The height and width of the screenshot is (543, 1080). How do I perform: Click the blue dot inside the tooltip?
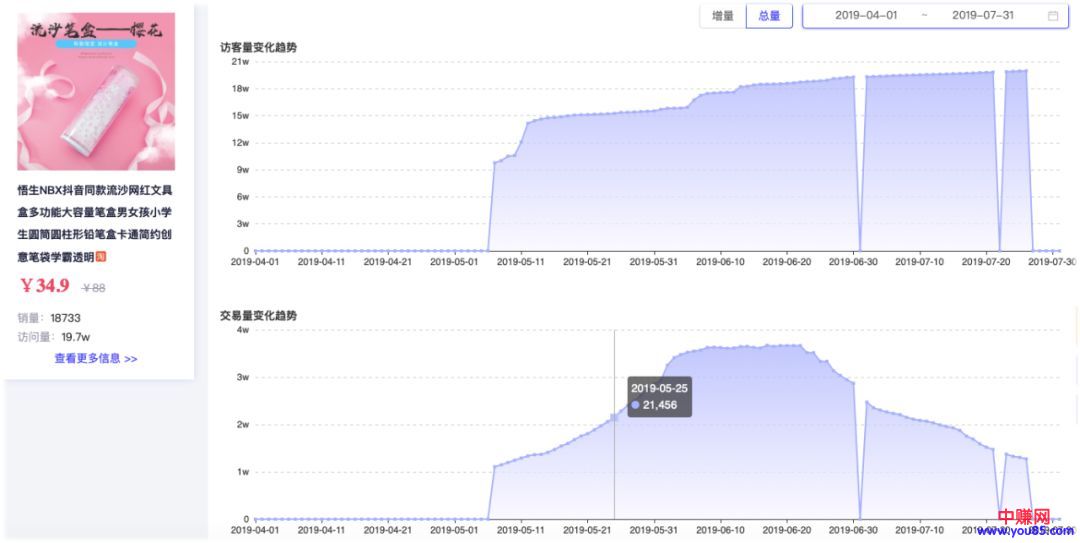pos(635,405)
